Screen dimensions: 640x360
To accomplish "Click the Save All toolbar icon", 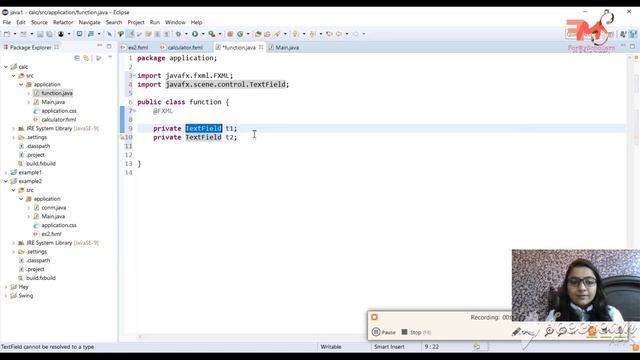I will 49,34.
